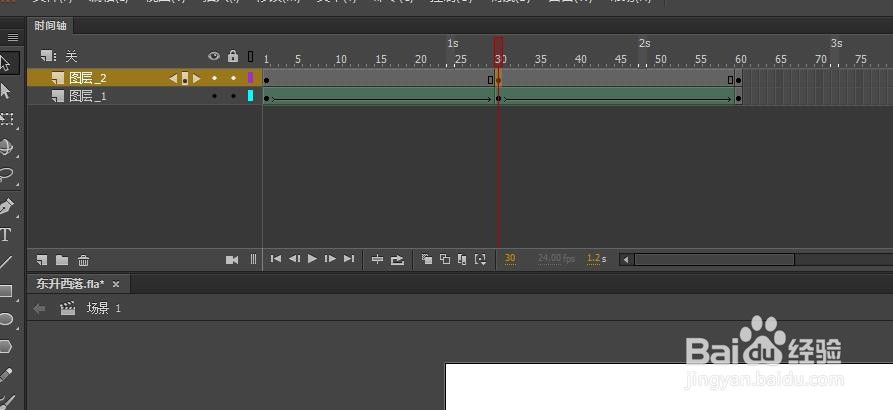Click layer highlight icon next to 关

(48, 56)
